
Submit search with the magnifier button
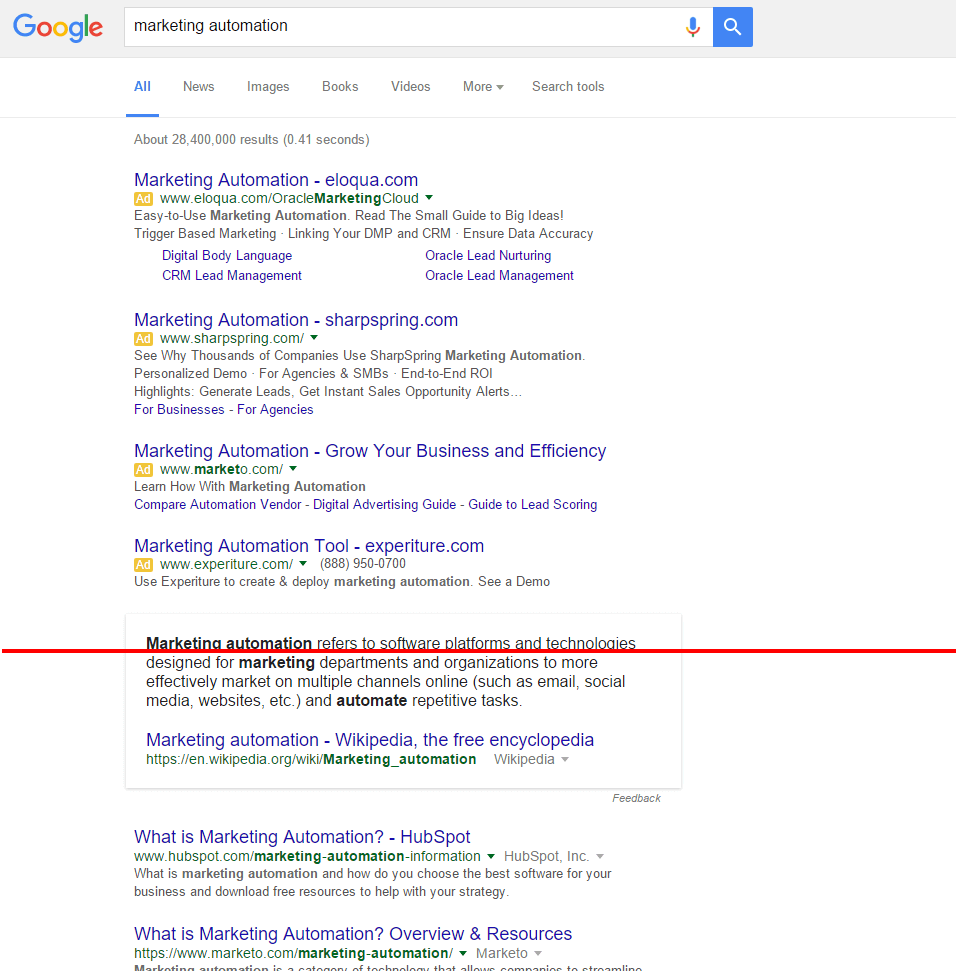point(732,27)
